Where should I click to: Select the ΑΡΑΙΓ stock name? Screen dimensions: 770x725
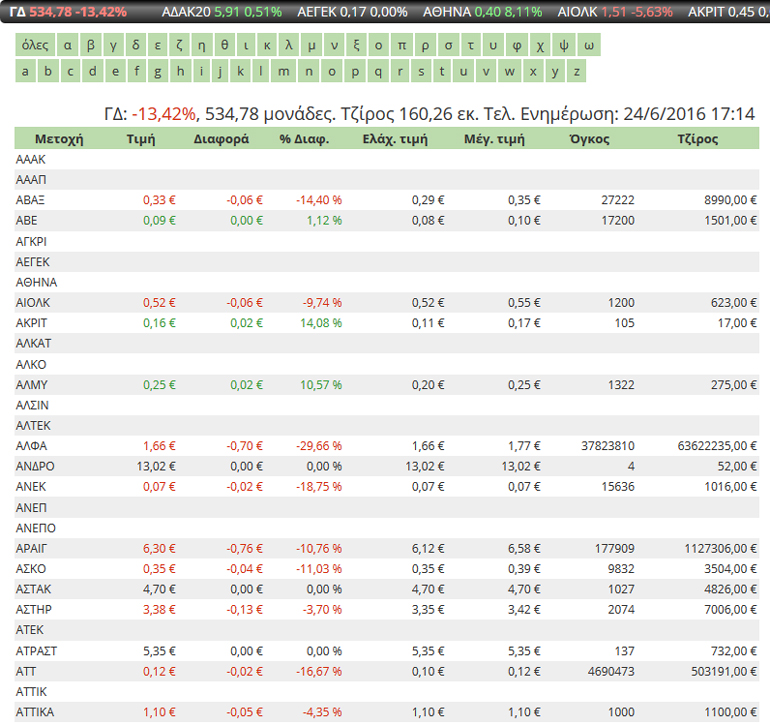33,549
